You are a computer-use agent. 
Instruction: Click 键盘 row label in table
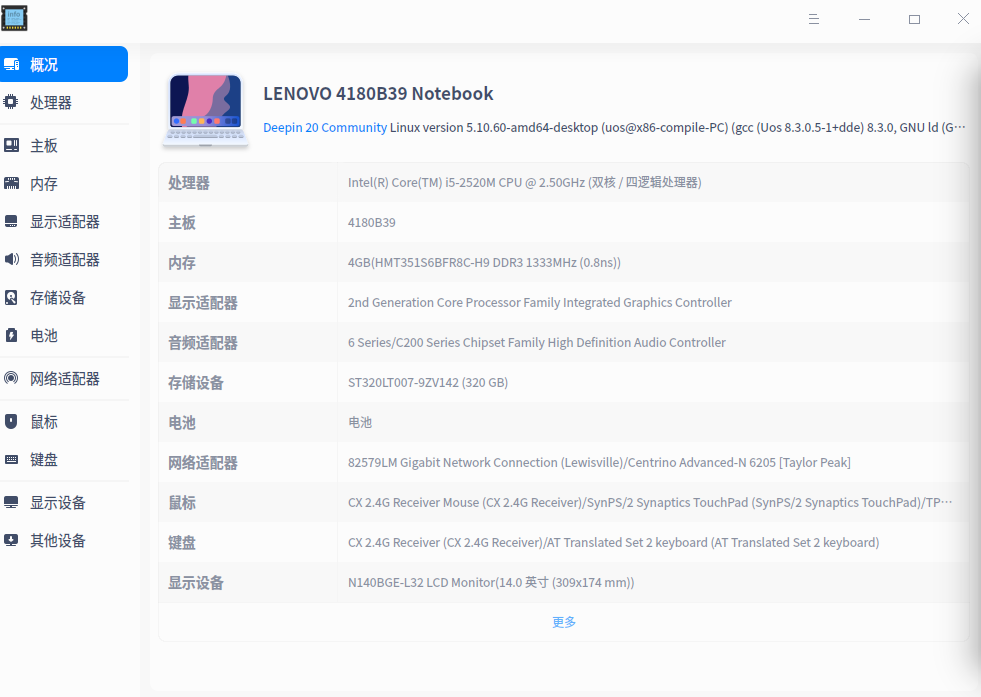tap(182, 543)
